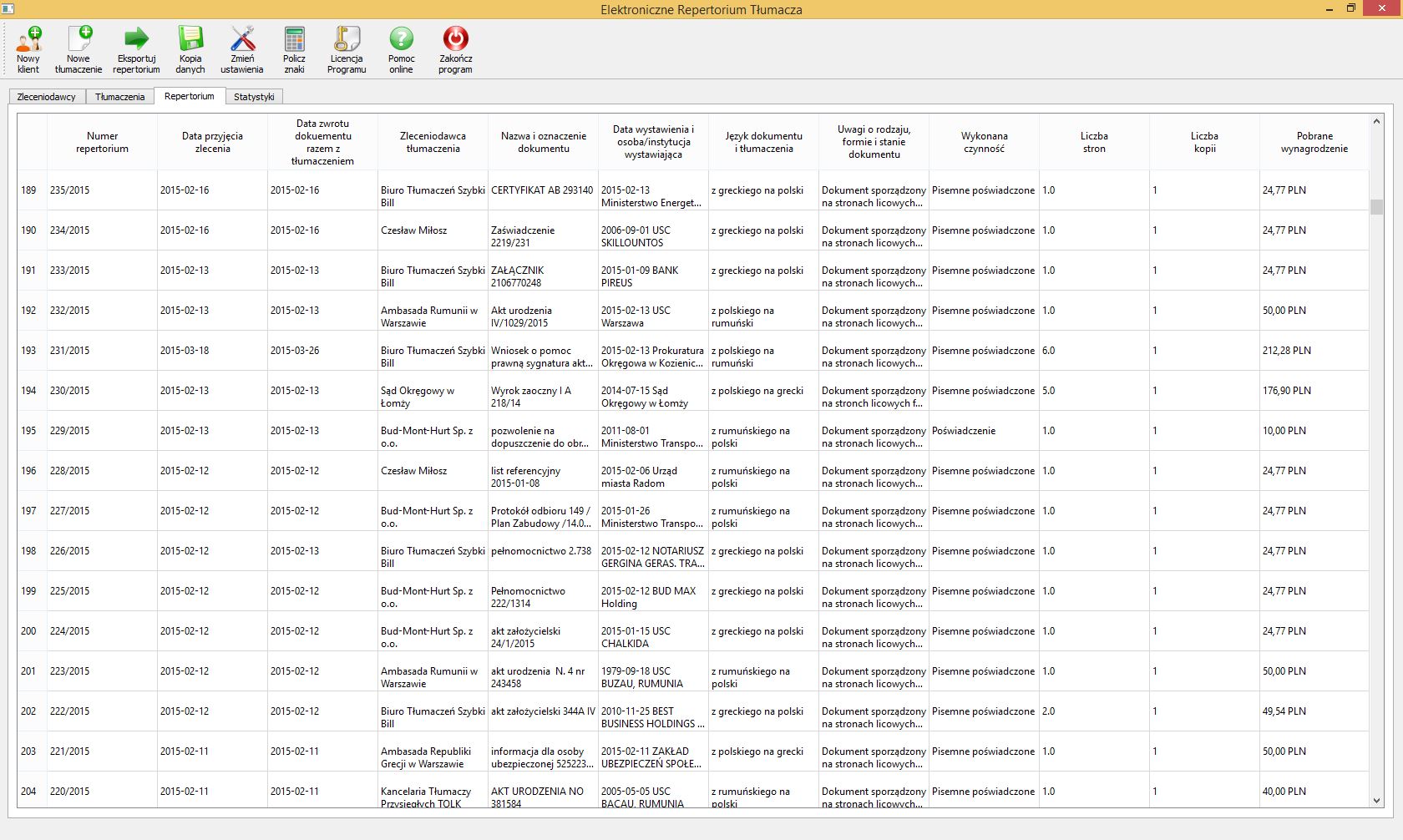Open Pomoc online help
The width and height of the screenshot is (1403, 840).
click(401, 50)
